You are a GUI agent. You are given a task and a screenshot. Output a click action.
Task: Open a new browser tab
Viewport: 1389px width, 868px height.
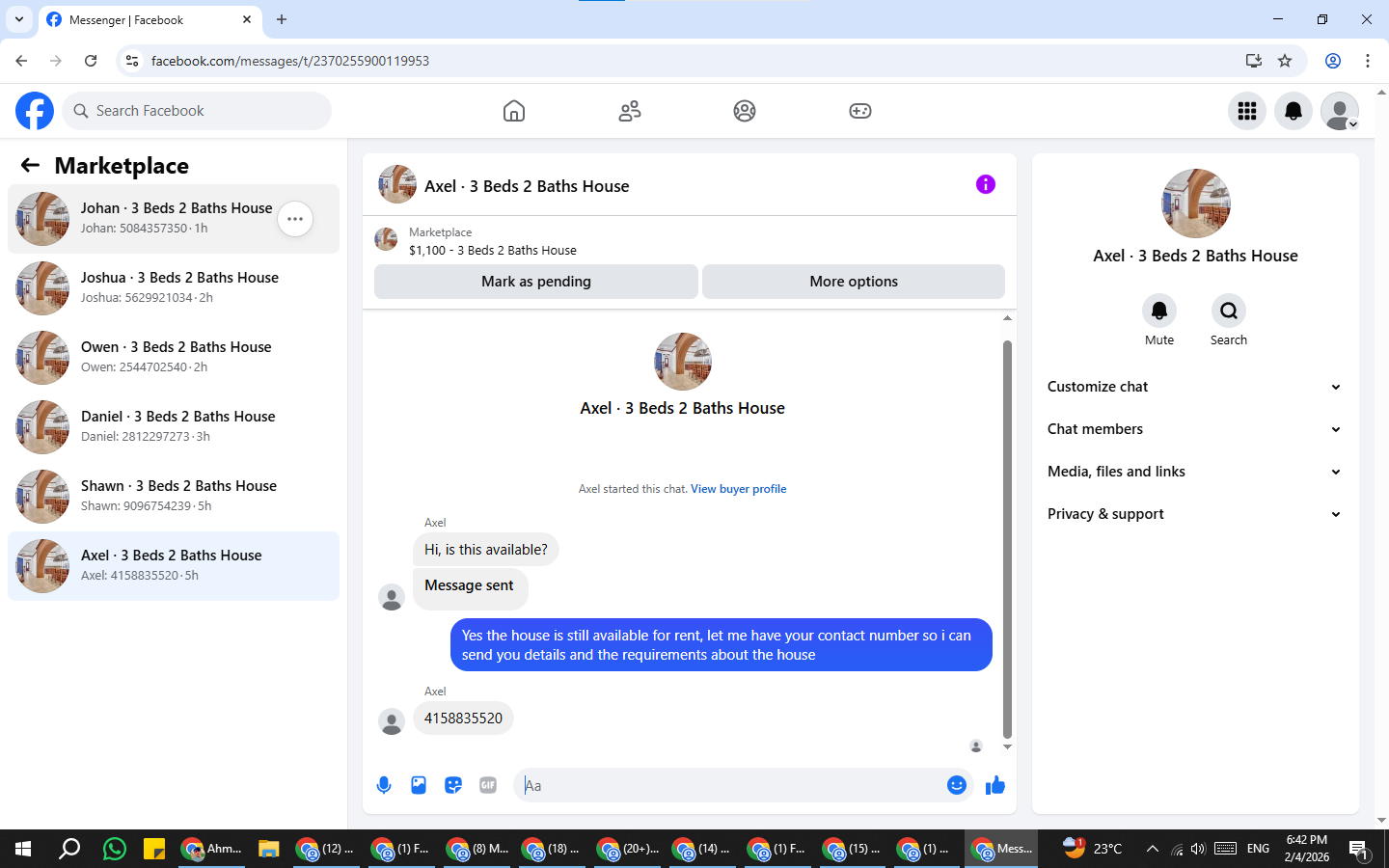[282, 19]
